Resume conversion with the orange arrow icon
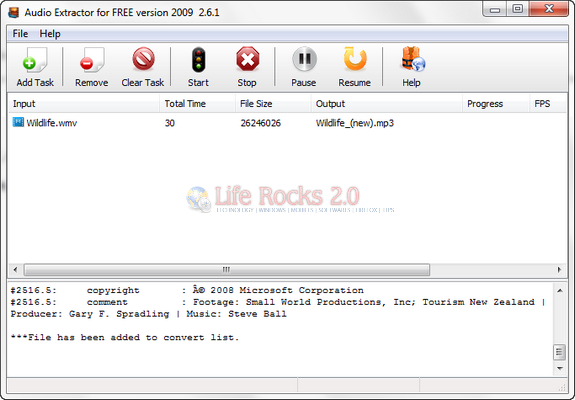Image resolution: width=575 pixels, height=400 pixels. coord(355,59)
